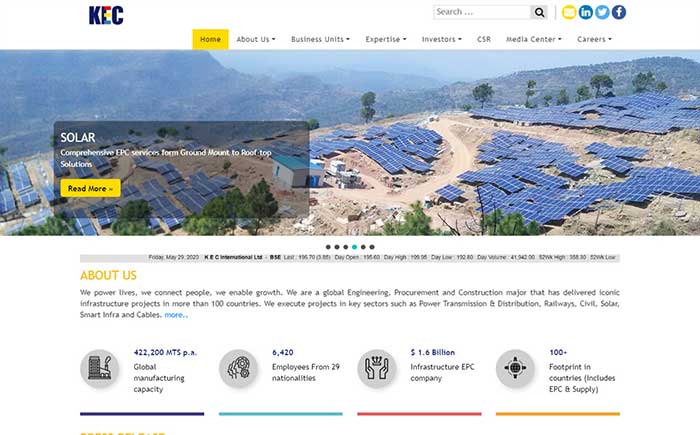Open the CSR menu item

[x=484, y=39]
